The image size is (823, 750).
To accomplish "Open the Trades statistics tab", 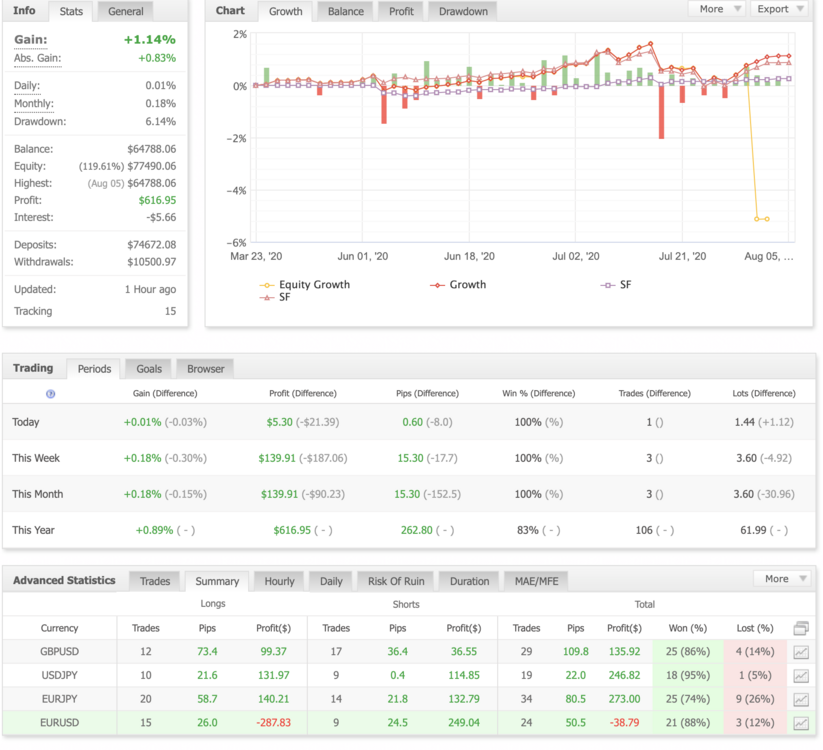I will click(x=155, y=581).
